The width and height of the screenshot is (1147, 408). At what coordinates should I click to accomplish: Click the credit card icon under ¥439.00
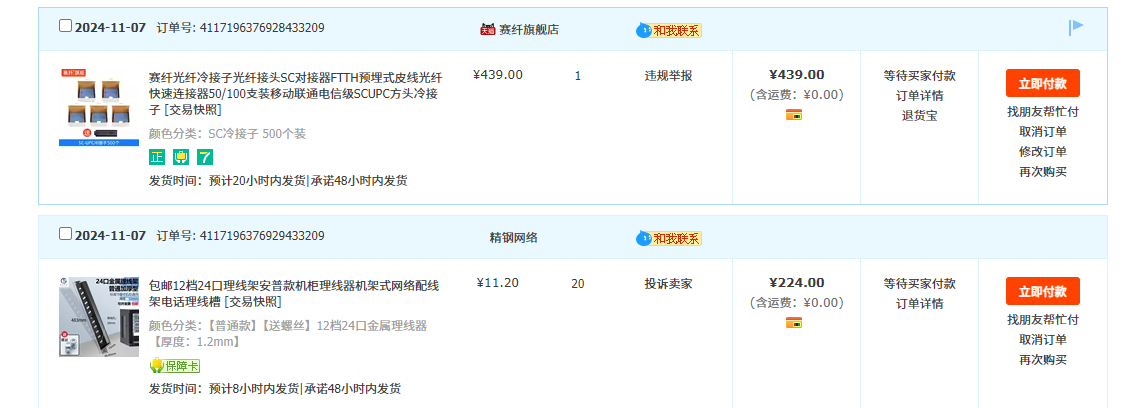click(x=796, y=115)
